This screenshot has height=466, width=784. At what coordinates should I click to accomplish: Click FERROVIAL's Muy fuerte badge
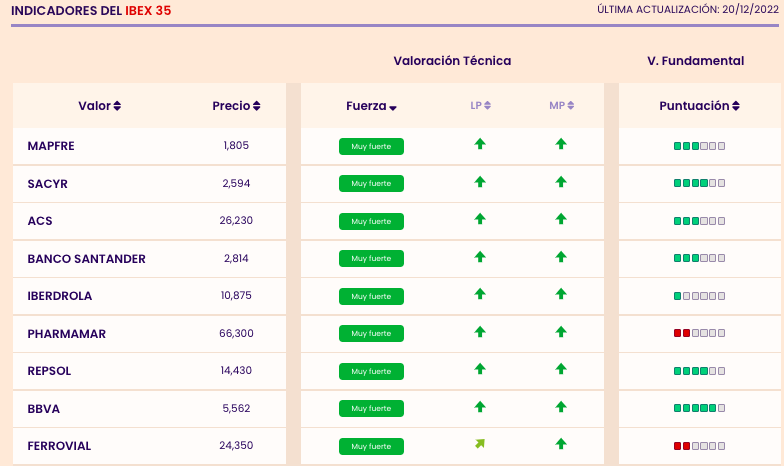pyautogui.click(x=371, y=446)
